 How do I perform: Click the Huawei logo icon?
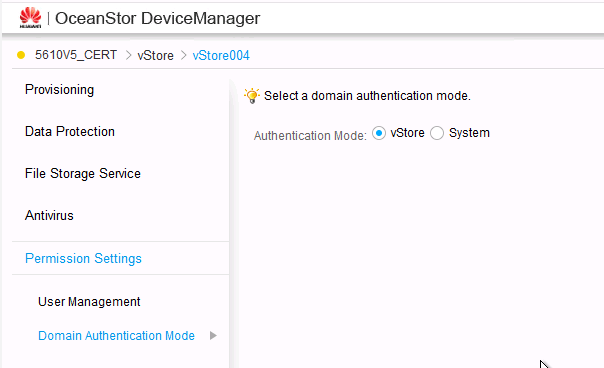[x=30, y=18]
